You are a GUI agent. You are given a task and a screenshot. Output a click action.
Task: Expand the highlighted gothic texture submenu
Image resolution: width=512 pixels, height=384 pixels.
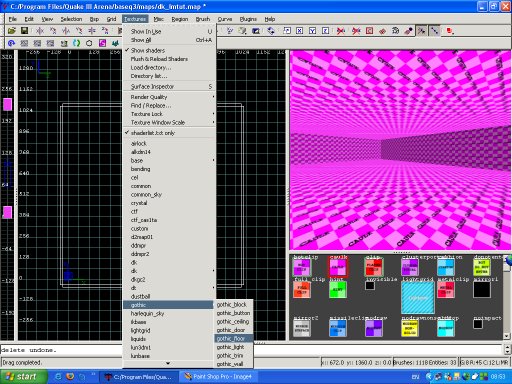pyautogui.click(x=168, y=305)
